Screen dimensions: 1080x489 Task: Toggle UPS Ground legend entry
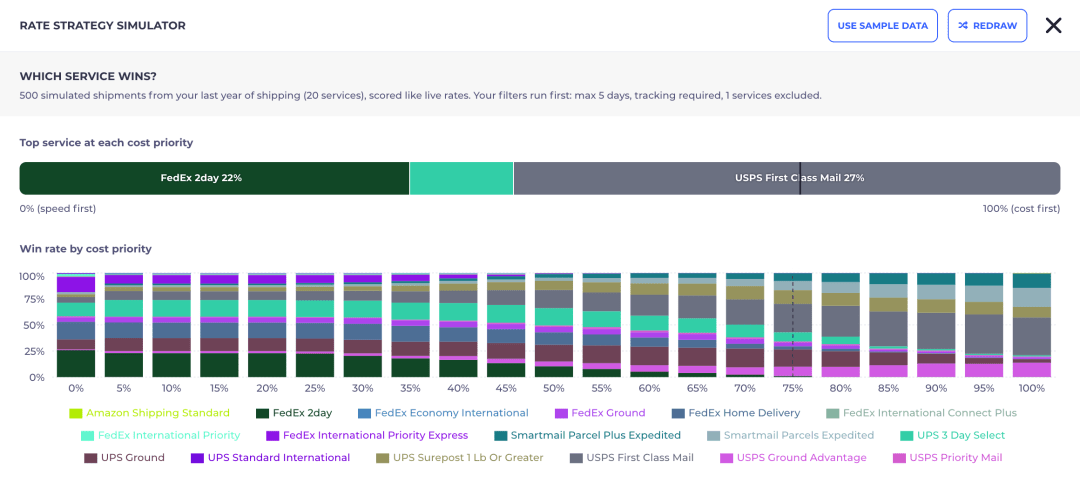pos(124,457)
